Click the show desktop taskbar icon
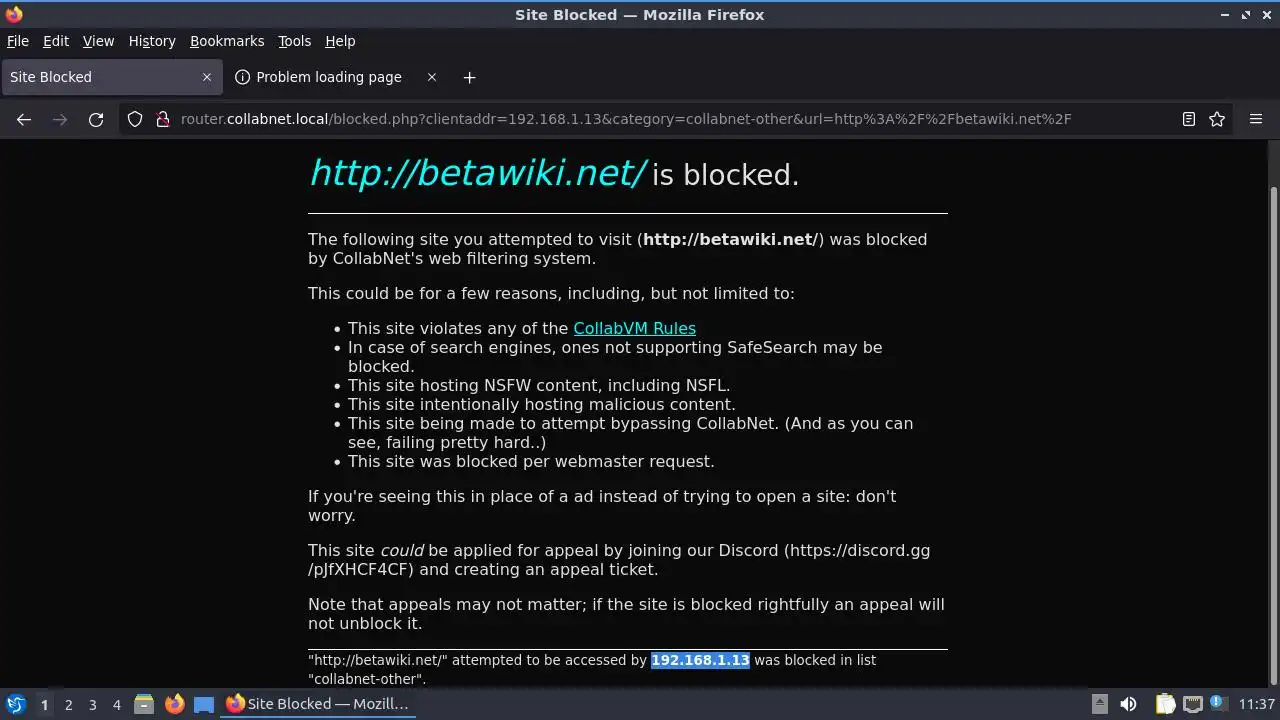The height and width of the screenshot is (720, 1280). click(x=204, y=704)
